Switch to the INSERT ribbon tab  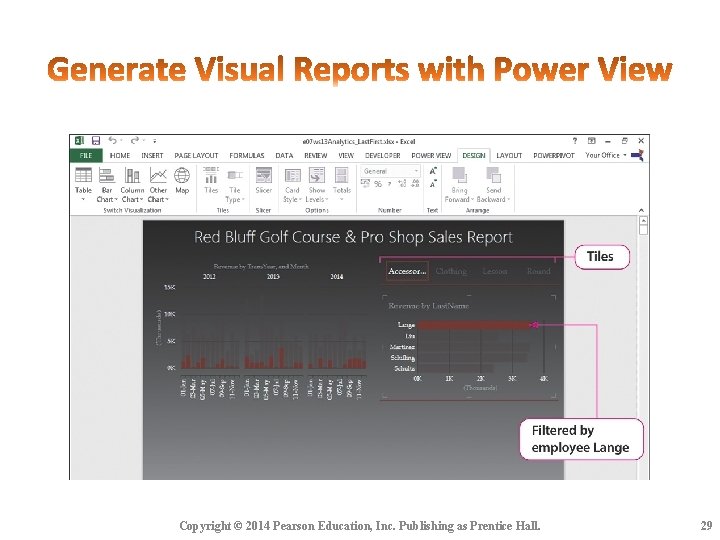click(152, 156)
